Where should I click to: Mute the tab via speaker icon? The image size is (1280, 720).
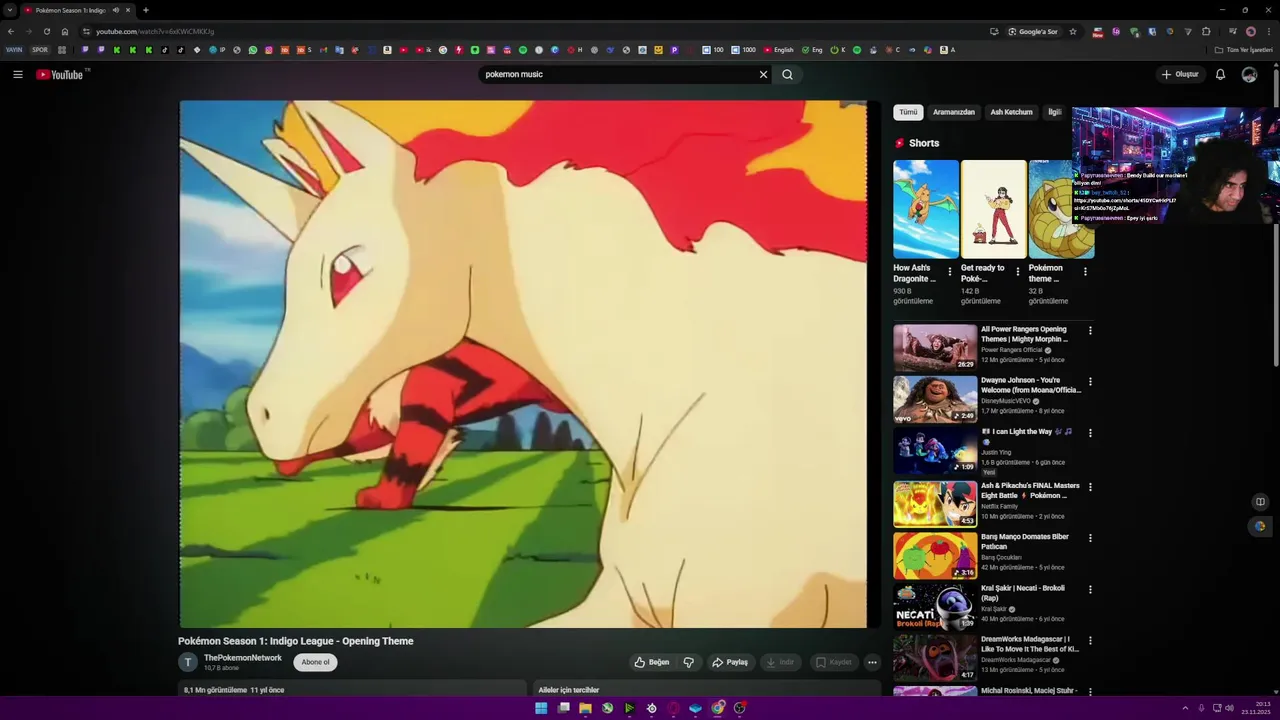coord(116,10)
